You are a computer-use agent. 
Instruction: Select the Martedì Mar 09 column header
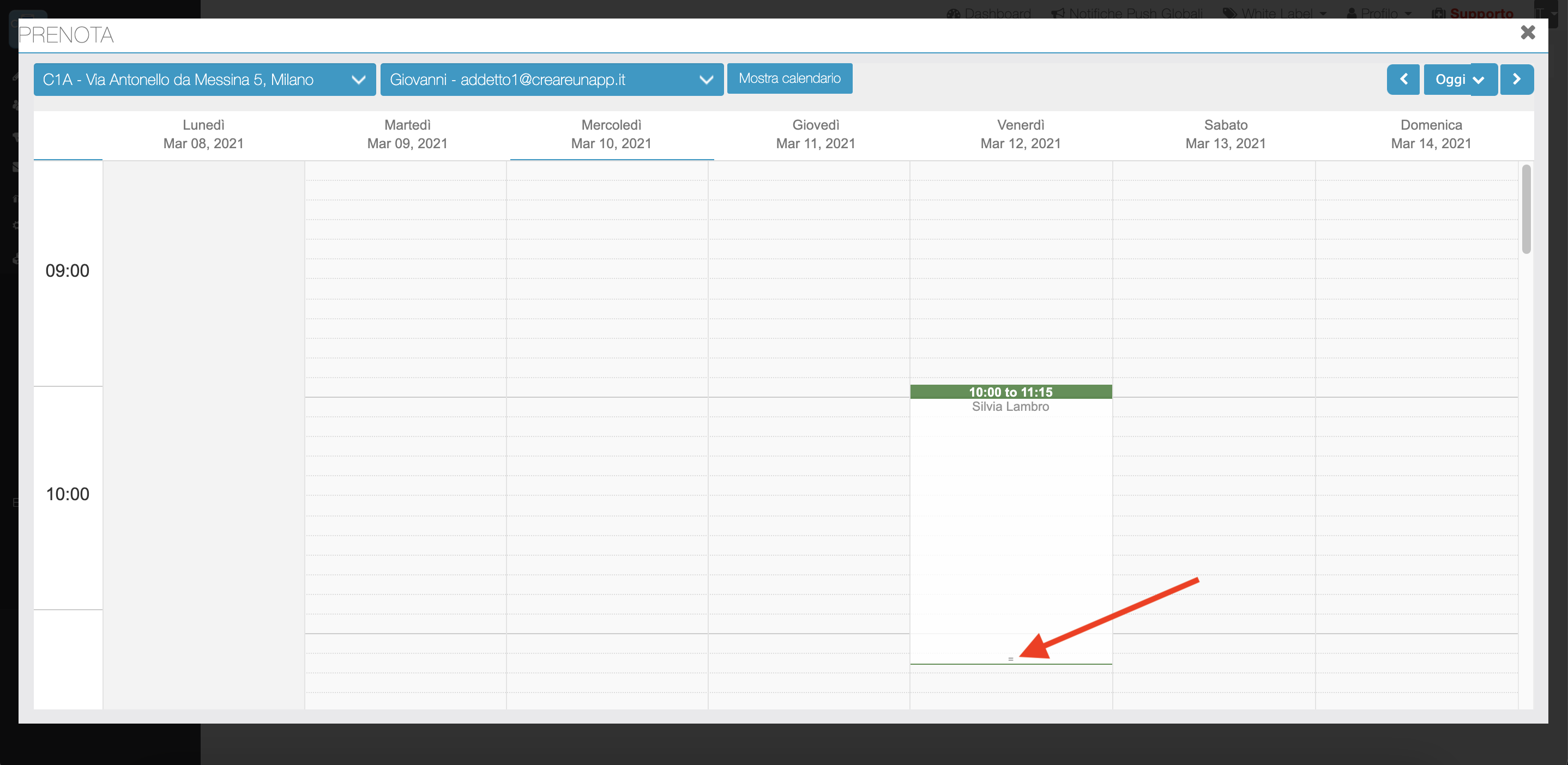click(x=407, y=135)
